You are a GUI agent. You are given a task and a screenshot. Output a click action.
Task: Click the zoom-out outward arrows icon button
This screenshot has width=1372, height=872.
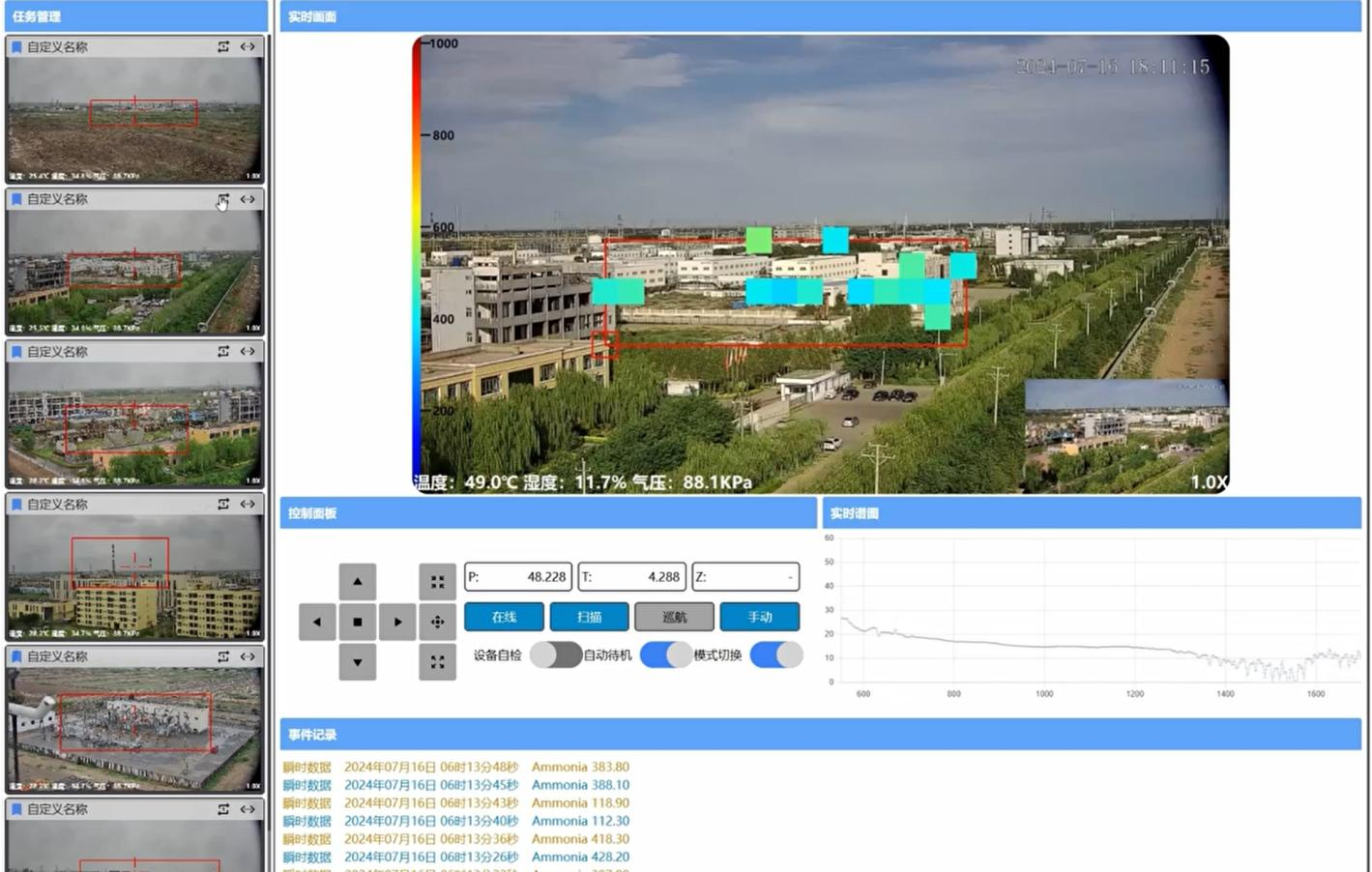pyautogui.click(x=437, y=662)
